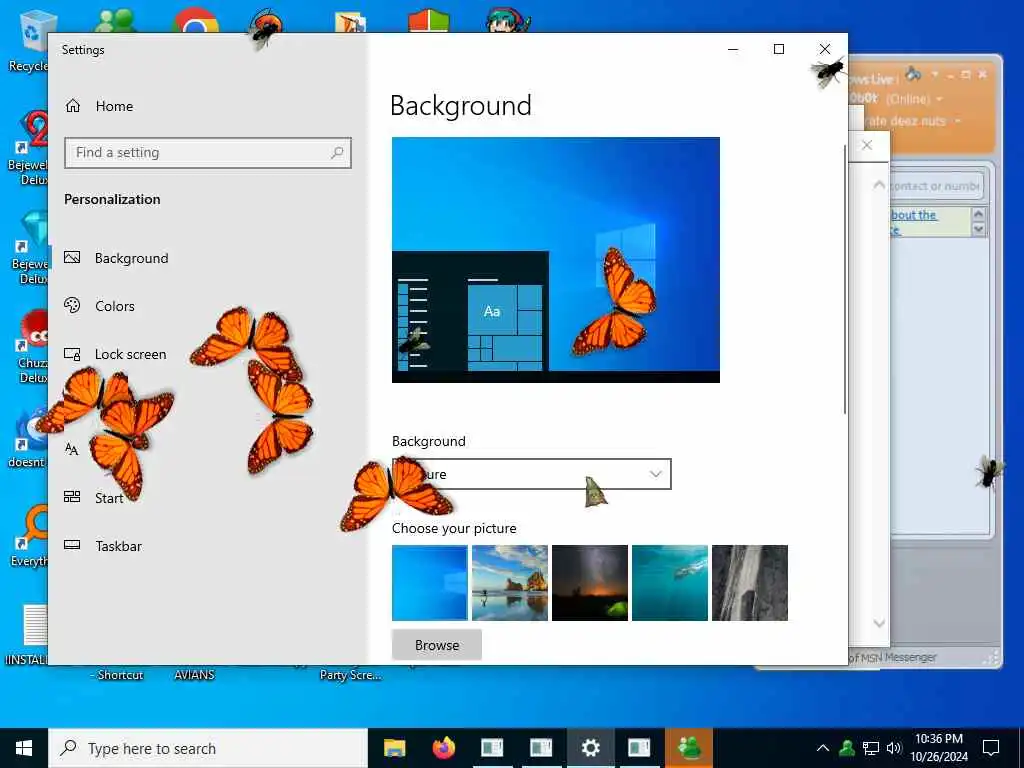This screenshot has width=1024, height=768.
Task: Open the 'bout the' link in Messenger
Action: click(914, 215)
